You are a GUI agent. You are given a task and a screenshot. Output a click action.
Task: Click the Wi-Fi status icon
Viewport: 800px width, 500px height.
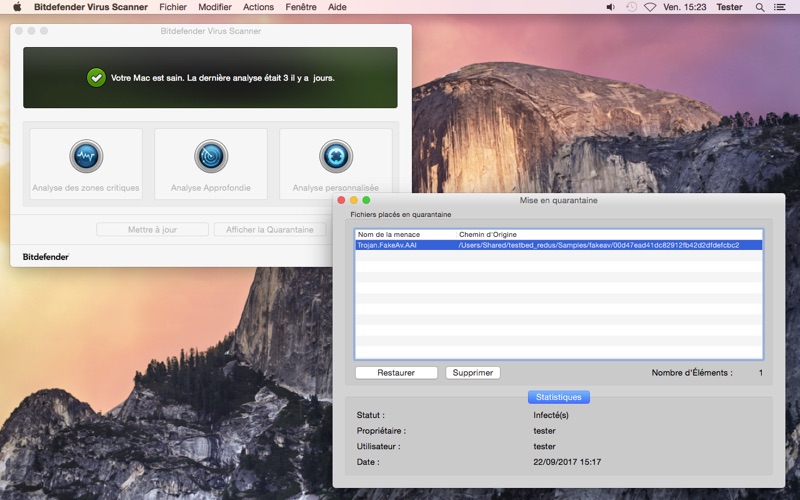tap(650, 7)
